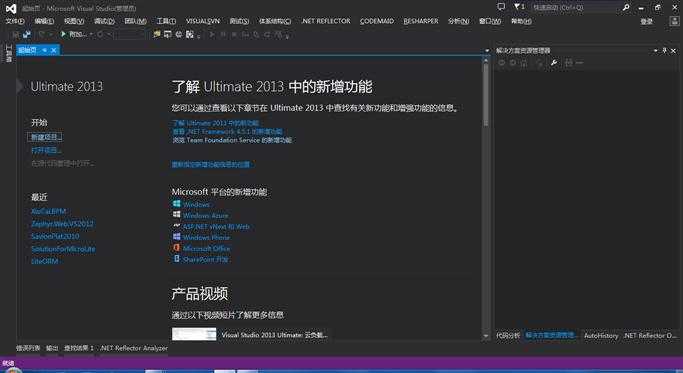
Task: Open the Solution Explorer window position dropdown
Action: tap(656, 51)
